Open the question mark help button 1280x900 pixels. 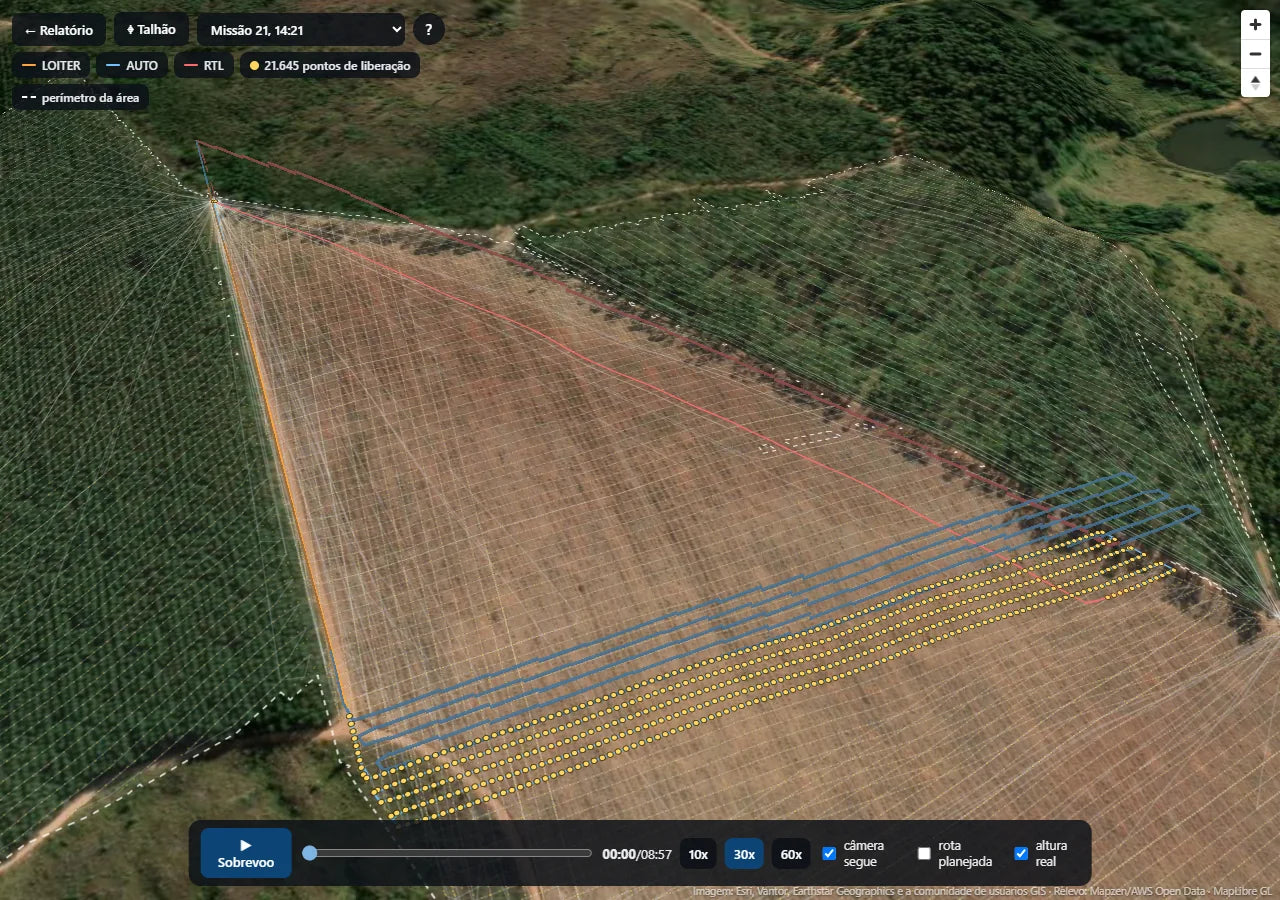pyautogui.click(x=429, y=30)
